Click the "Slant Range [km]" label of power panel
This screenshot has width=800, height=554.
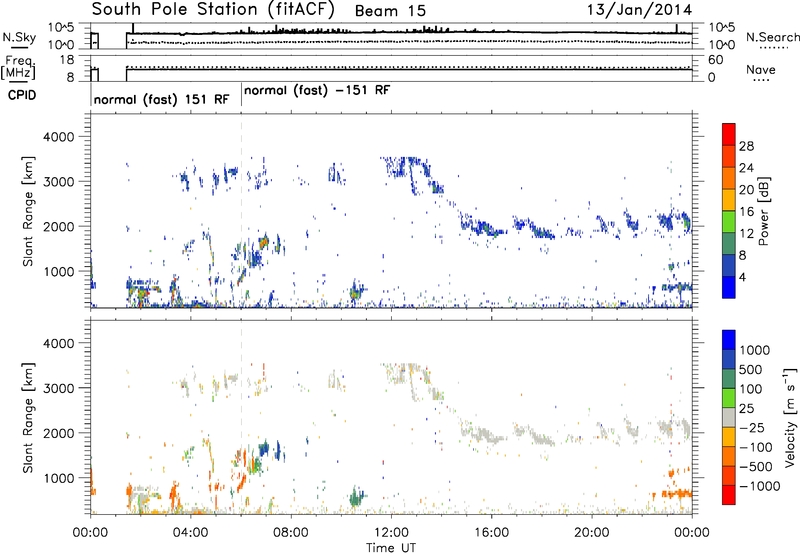pos(28,211)
